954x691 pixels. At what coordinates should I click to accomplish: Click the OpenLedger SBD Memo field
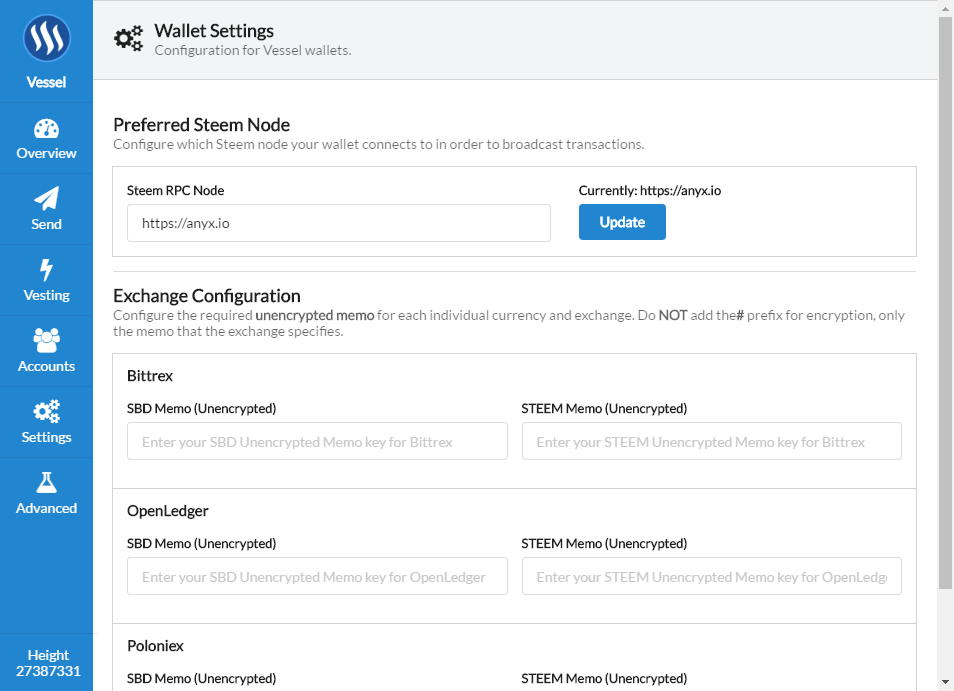317,576
